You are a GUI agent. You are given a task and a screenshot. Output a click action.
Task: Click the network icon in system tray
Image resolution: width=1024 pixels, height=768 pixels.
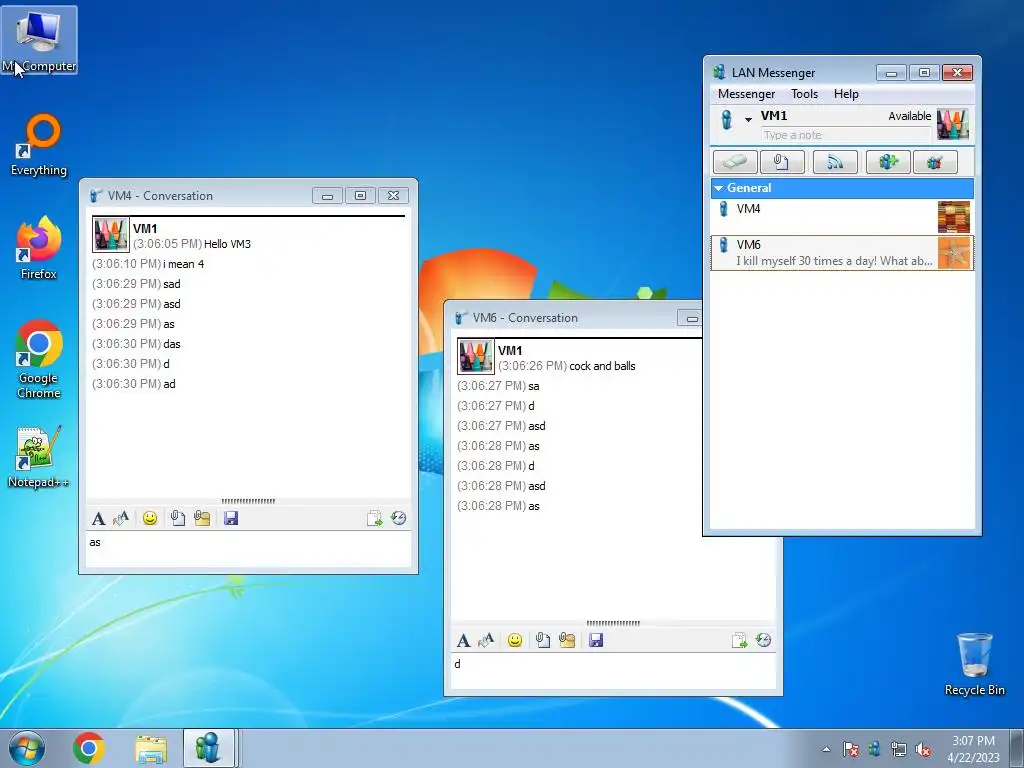pyautogui.click(x=899, y=750)
